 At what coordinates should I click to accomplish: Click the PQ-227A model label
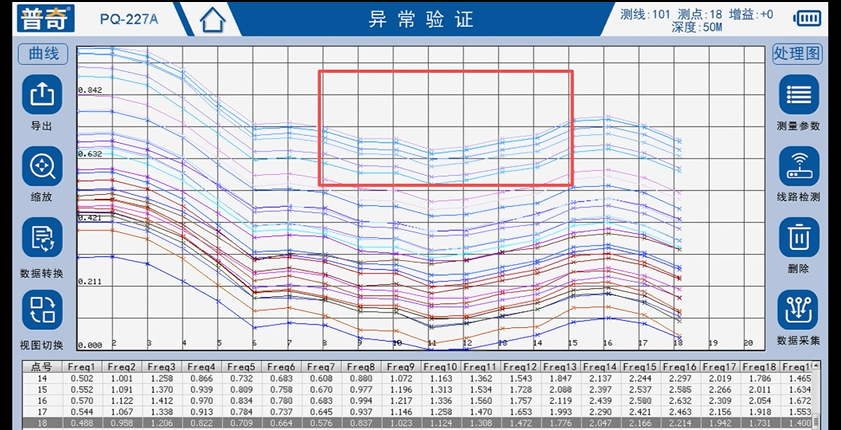[129, 19]
